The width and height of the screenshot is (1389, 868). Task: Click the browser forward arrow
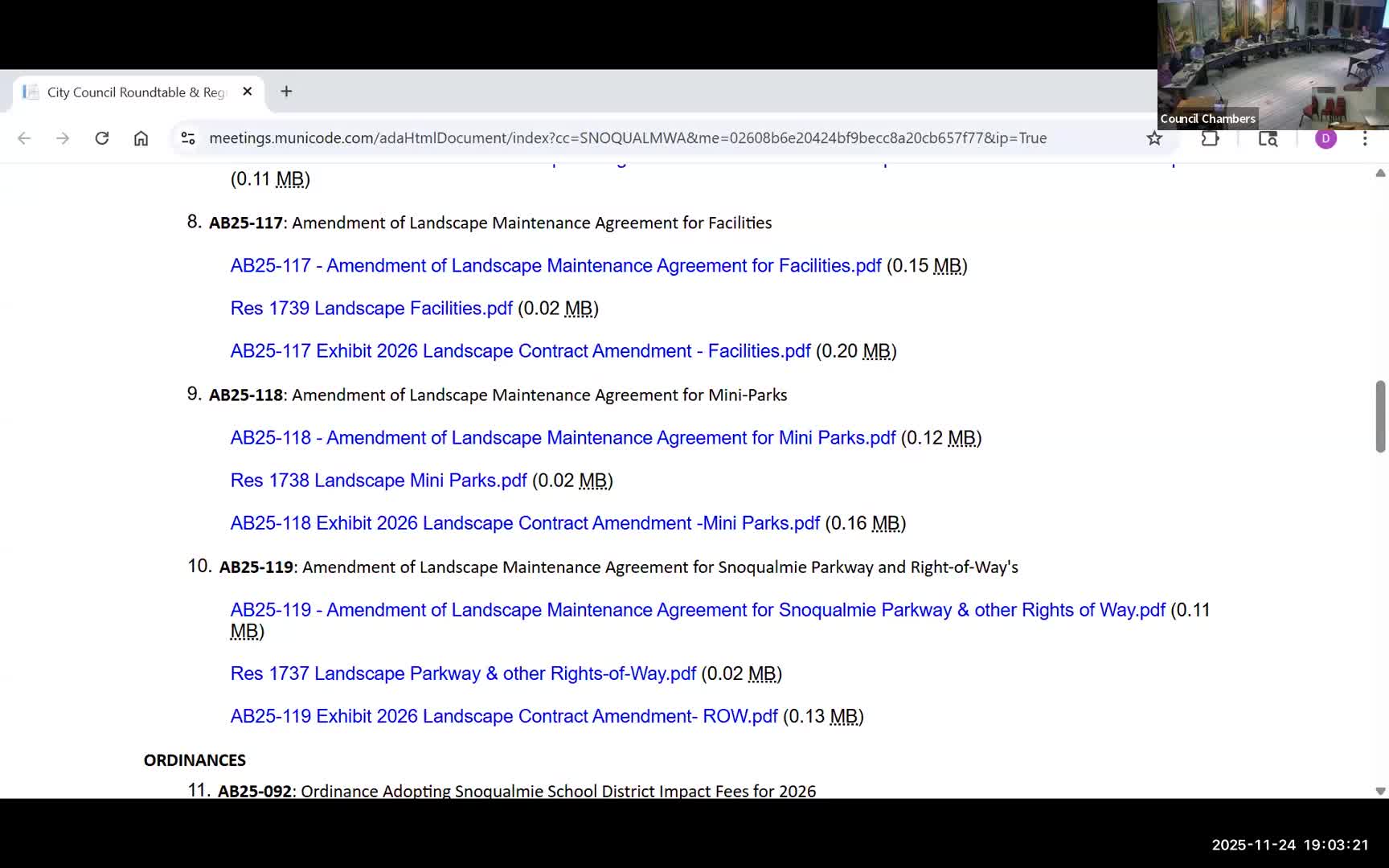63,138
